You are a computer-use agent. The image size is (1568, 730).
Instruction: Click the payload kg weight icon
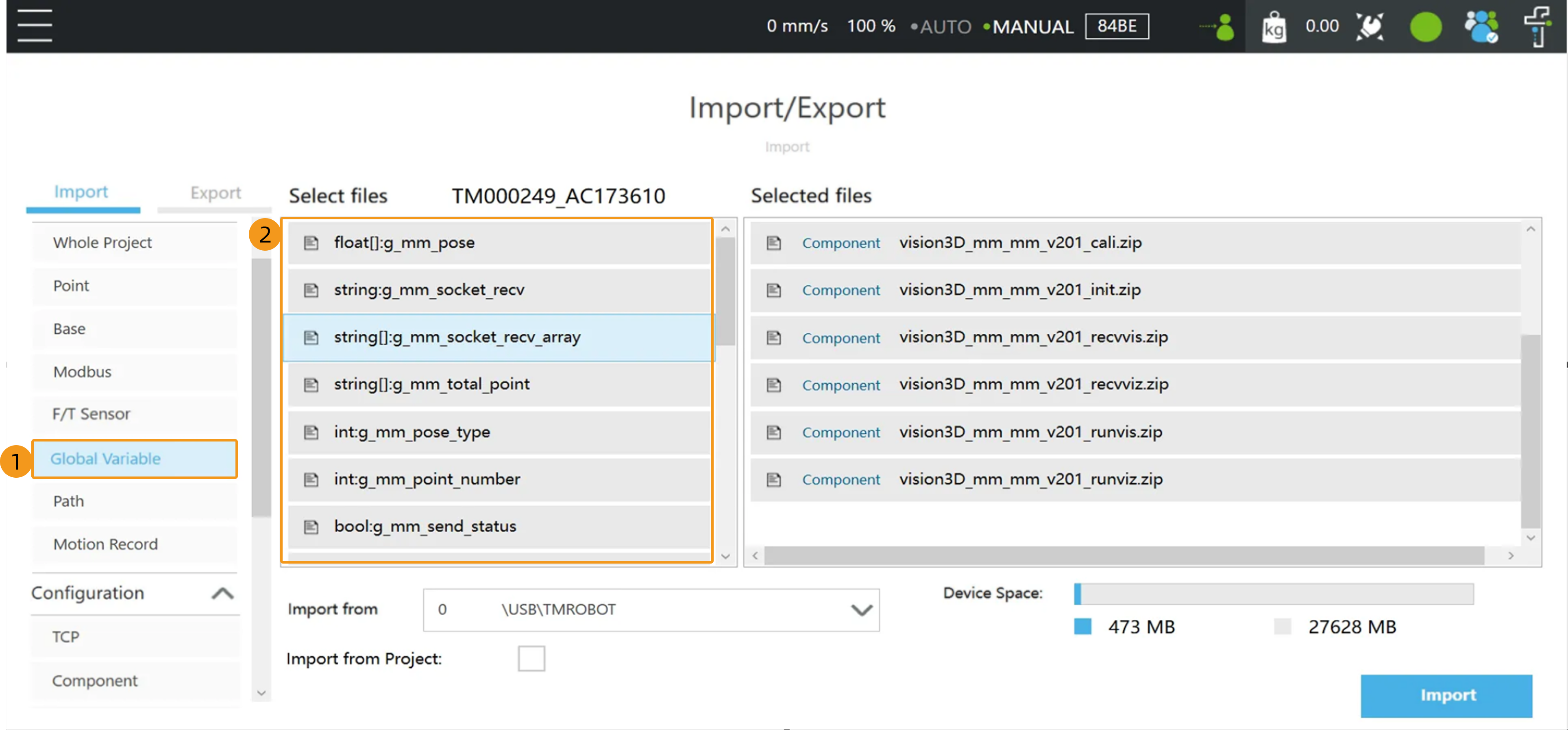[1274, 27]
